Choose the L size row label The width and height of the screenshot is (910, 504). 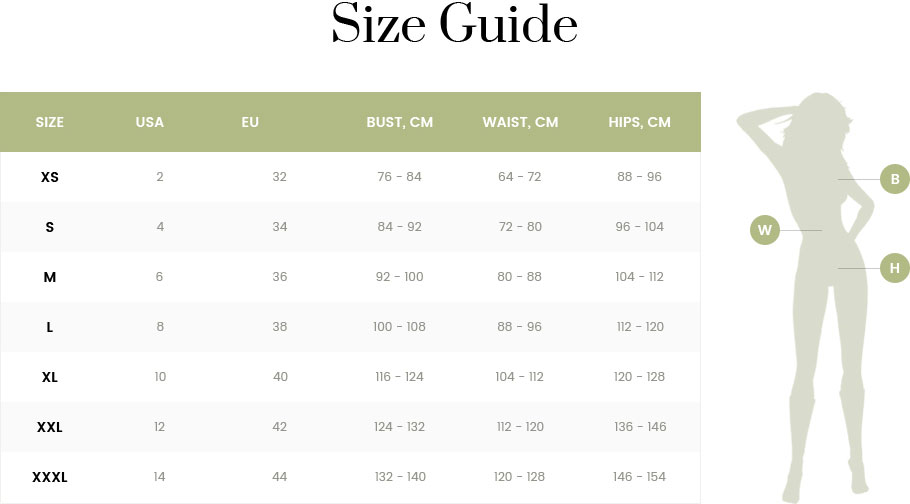coord(49,327)
